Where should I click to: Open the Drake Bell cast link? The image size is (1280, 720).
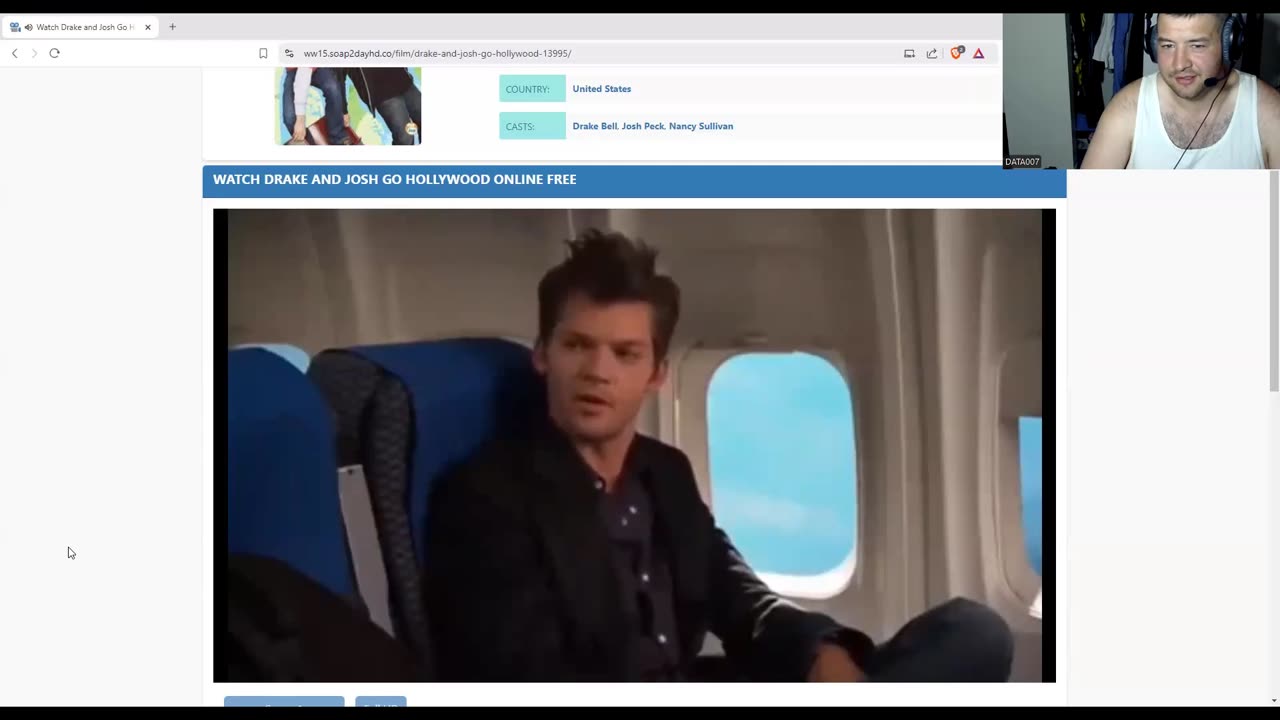click(x=594, y=126)
